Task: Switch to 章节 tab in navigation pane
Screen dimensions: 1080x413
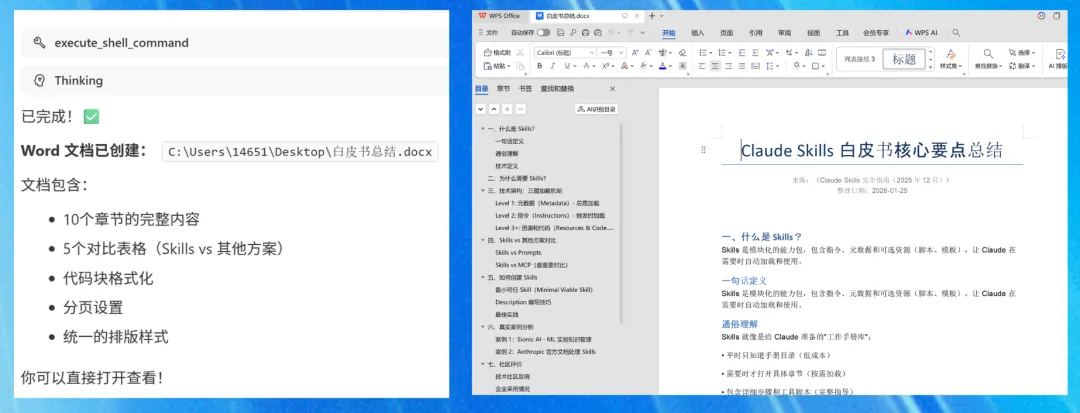Action: pyautogui.click(x=503, y=88)
